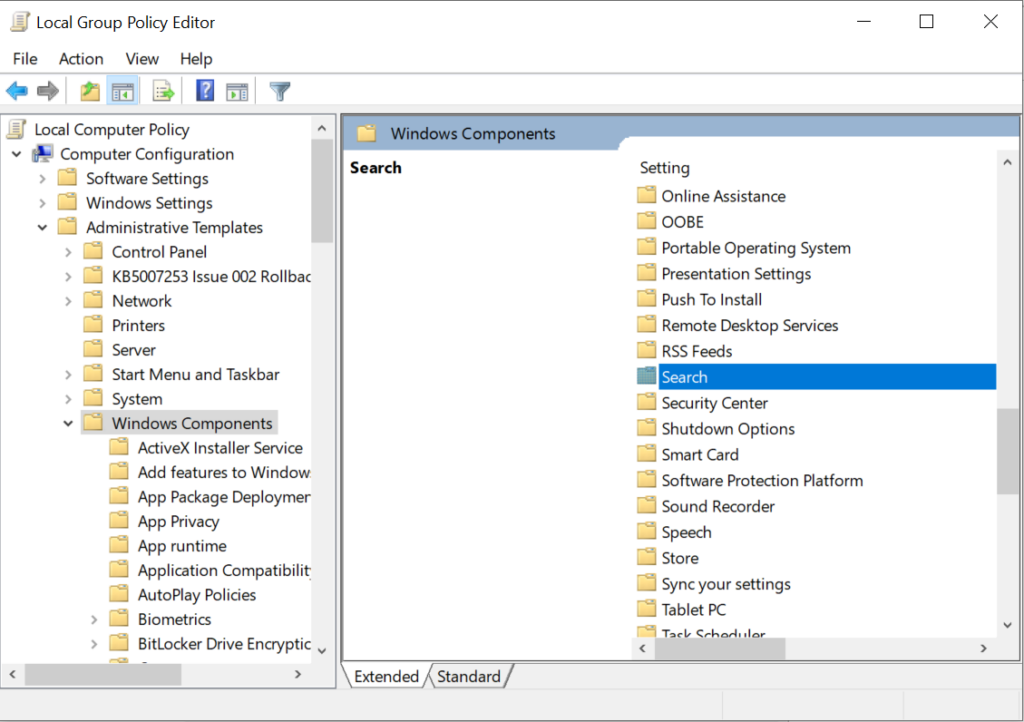Expand the BitLocker Drive Encryption node
The image size is (1024, 722).
pyautogui.click(x=94, y=644)
